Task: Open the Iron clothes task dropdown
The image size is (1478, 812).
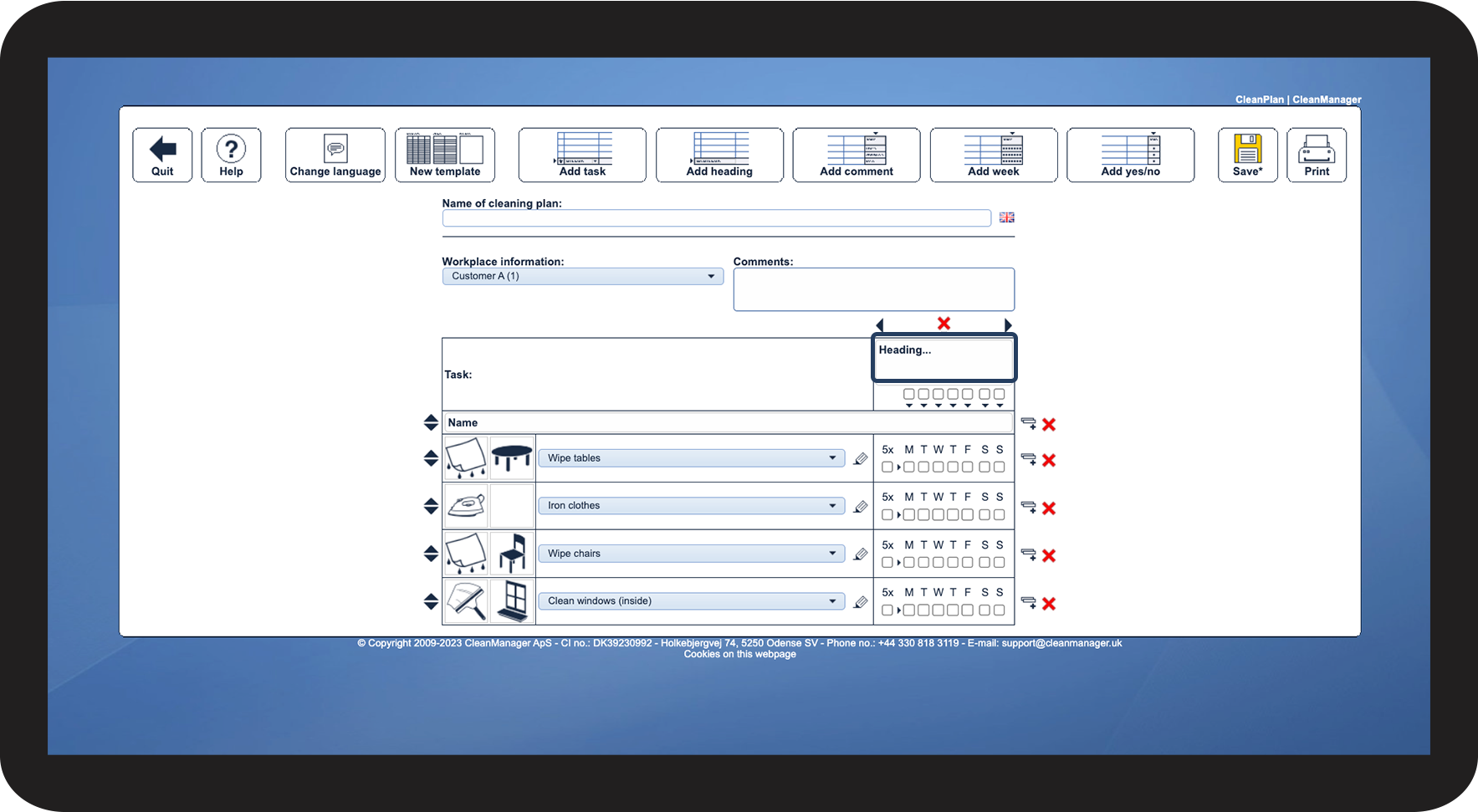Action: [691, 506]
